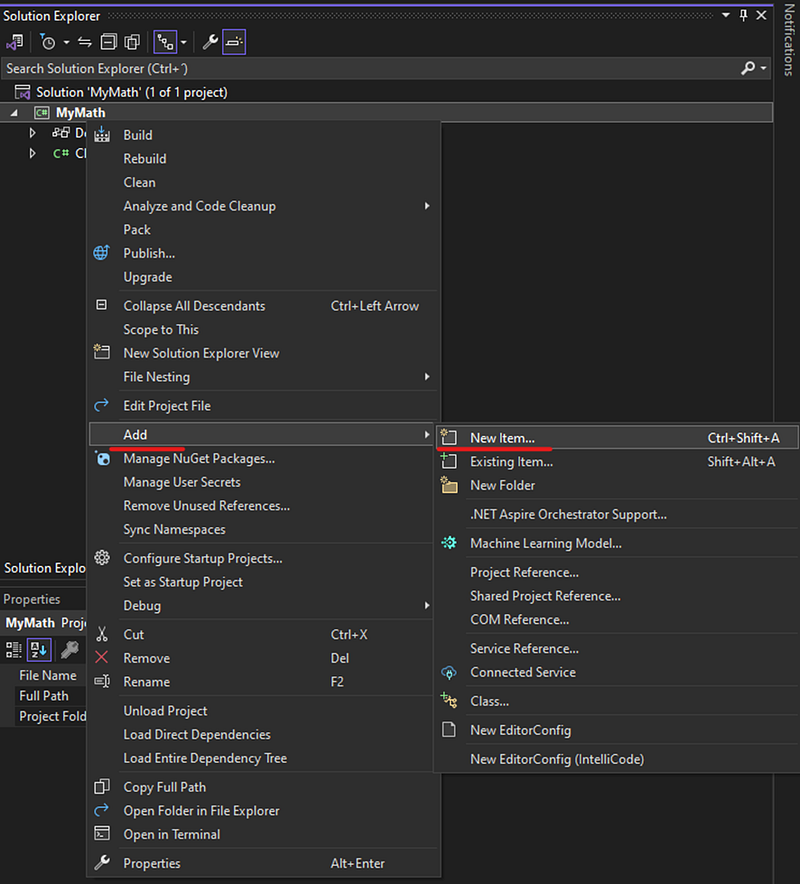Click the Collapse All icon in toolbar

point(108,42)
